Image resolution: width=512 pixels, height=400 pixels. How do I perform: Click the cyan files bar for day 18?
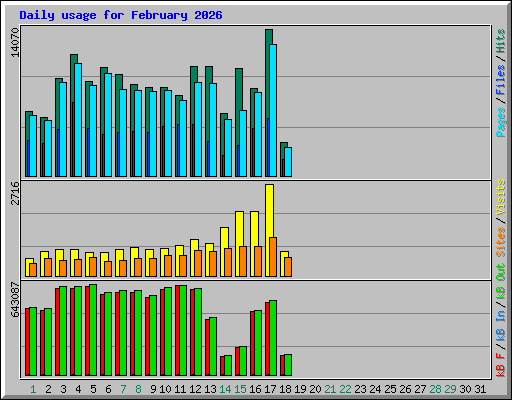[288, 162]
